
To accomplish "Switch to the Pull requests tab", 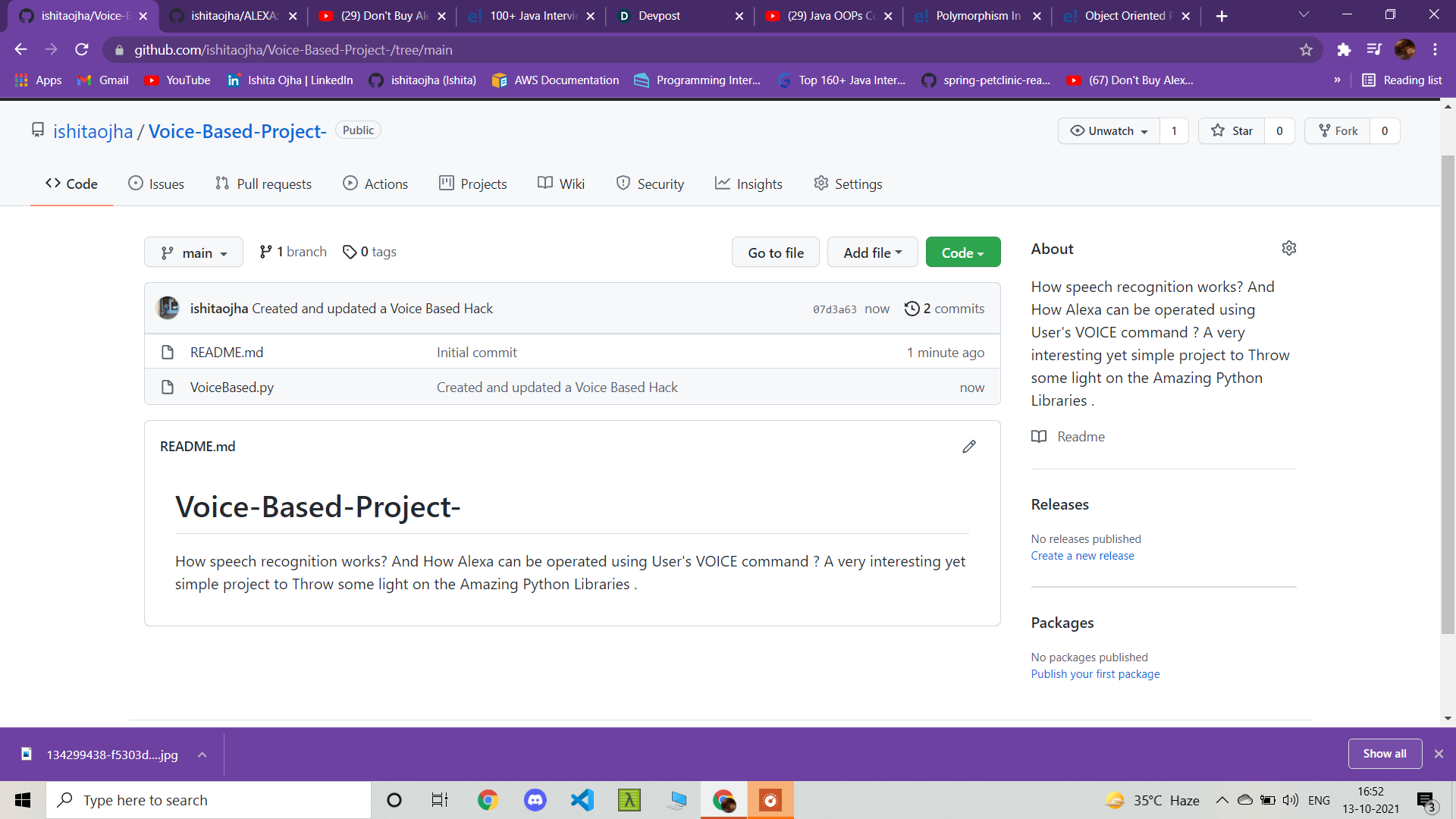I will [263, 184].
